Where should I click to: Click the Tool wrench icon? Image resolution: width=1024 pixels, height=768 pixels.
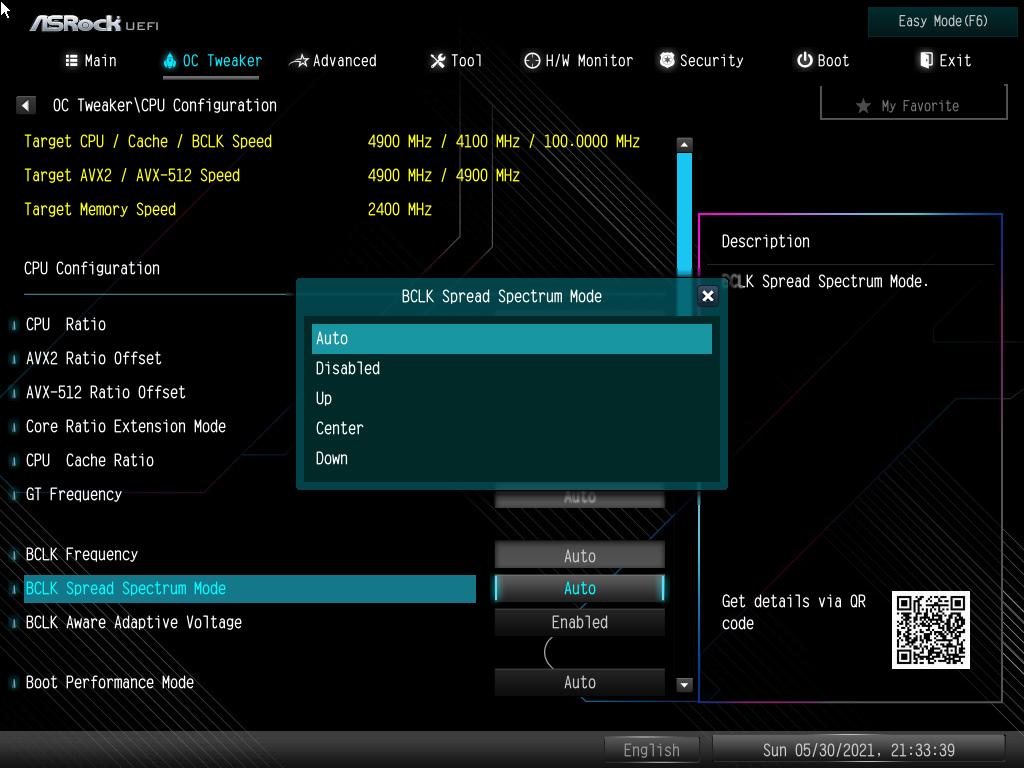coord(438,61)
